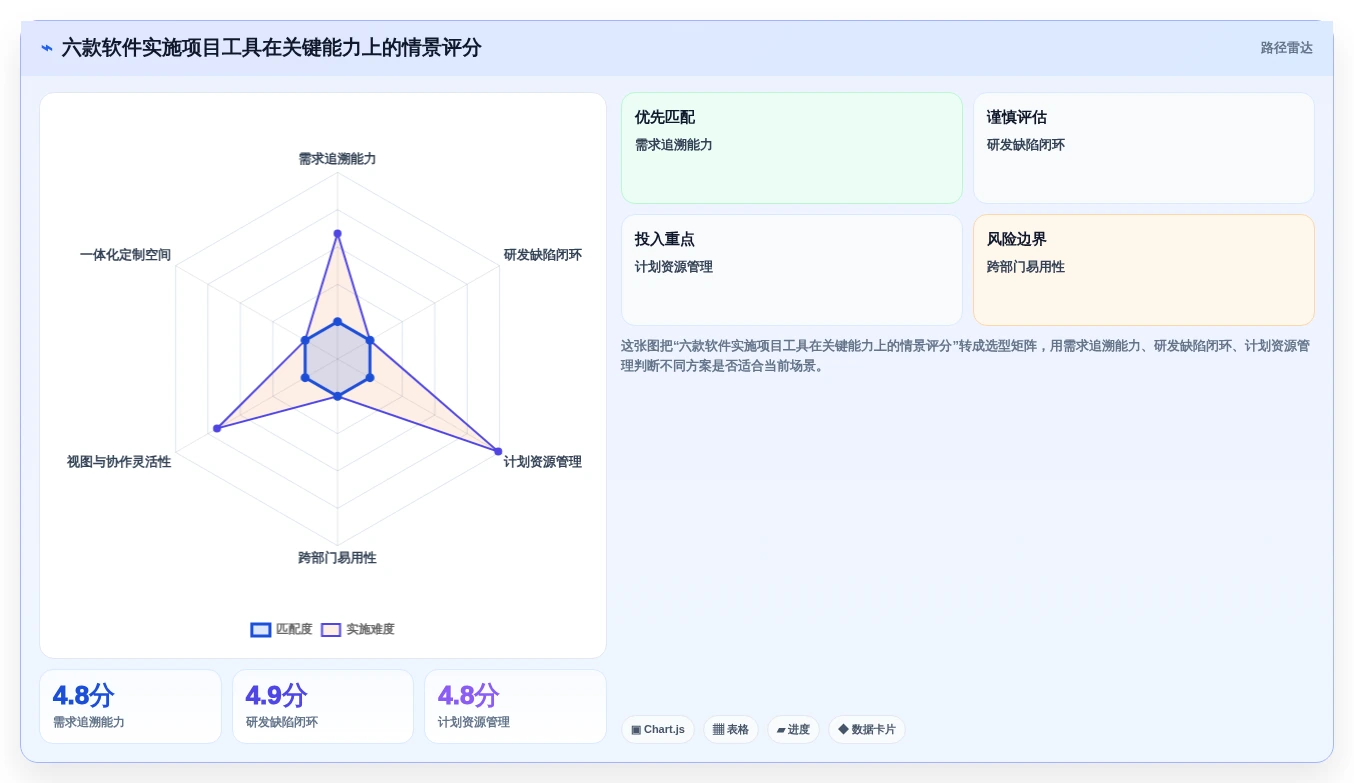Viewport: 1354px width, 783px height.
Task: Click the 研发缺陷闭环 radar axis label
Action: (543, 255)
